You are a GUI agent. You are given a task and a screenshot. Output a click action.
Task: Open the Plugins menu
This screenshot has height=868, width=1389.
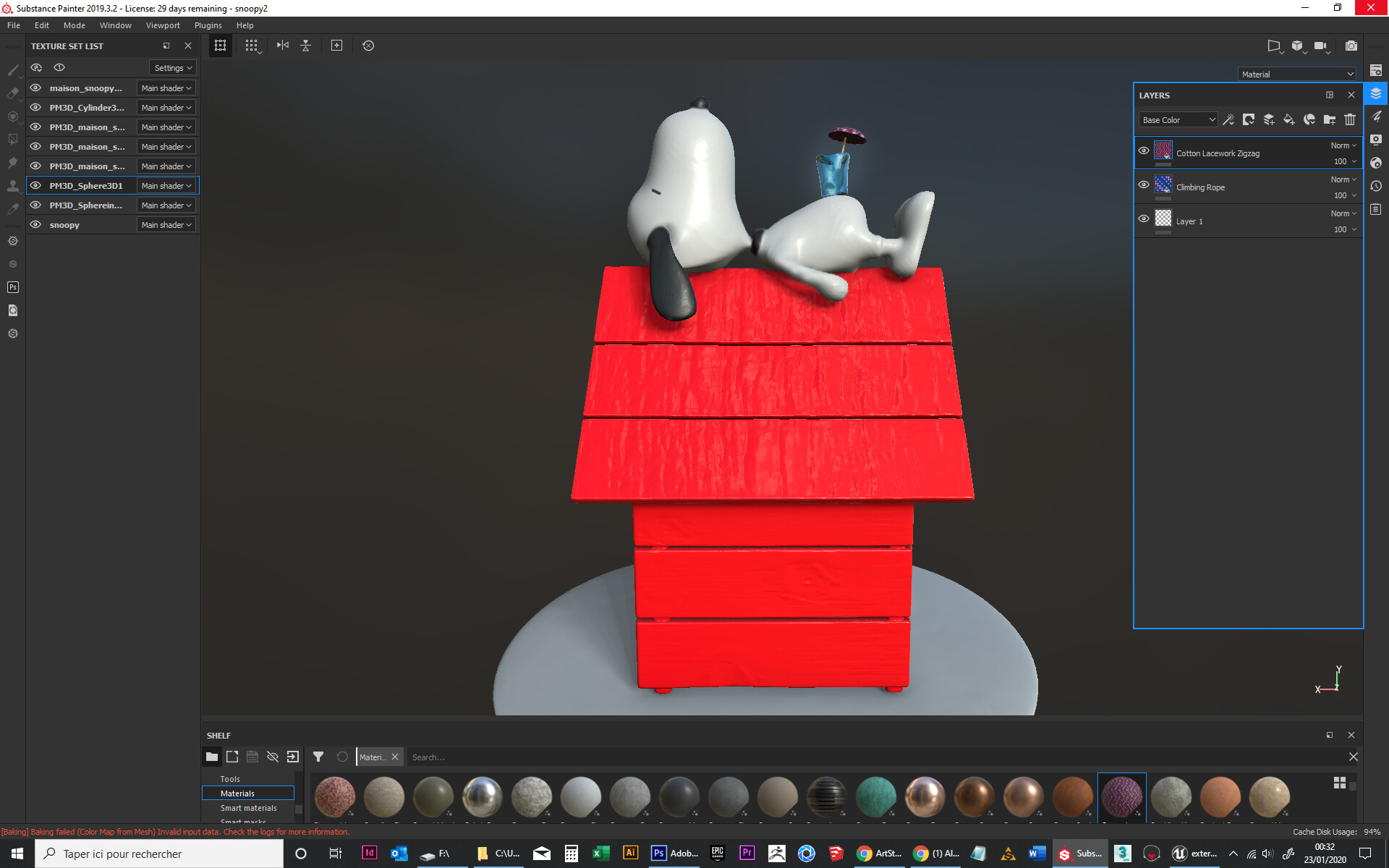[x=208, y=25]
